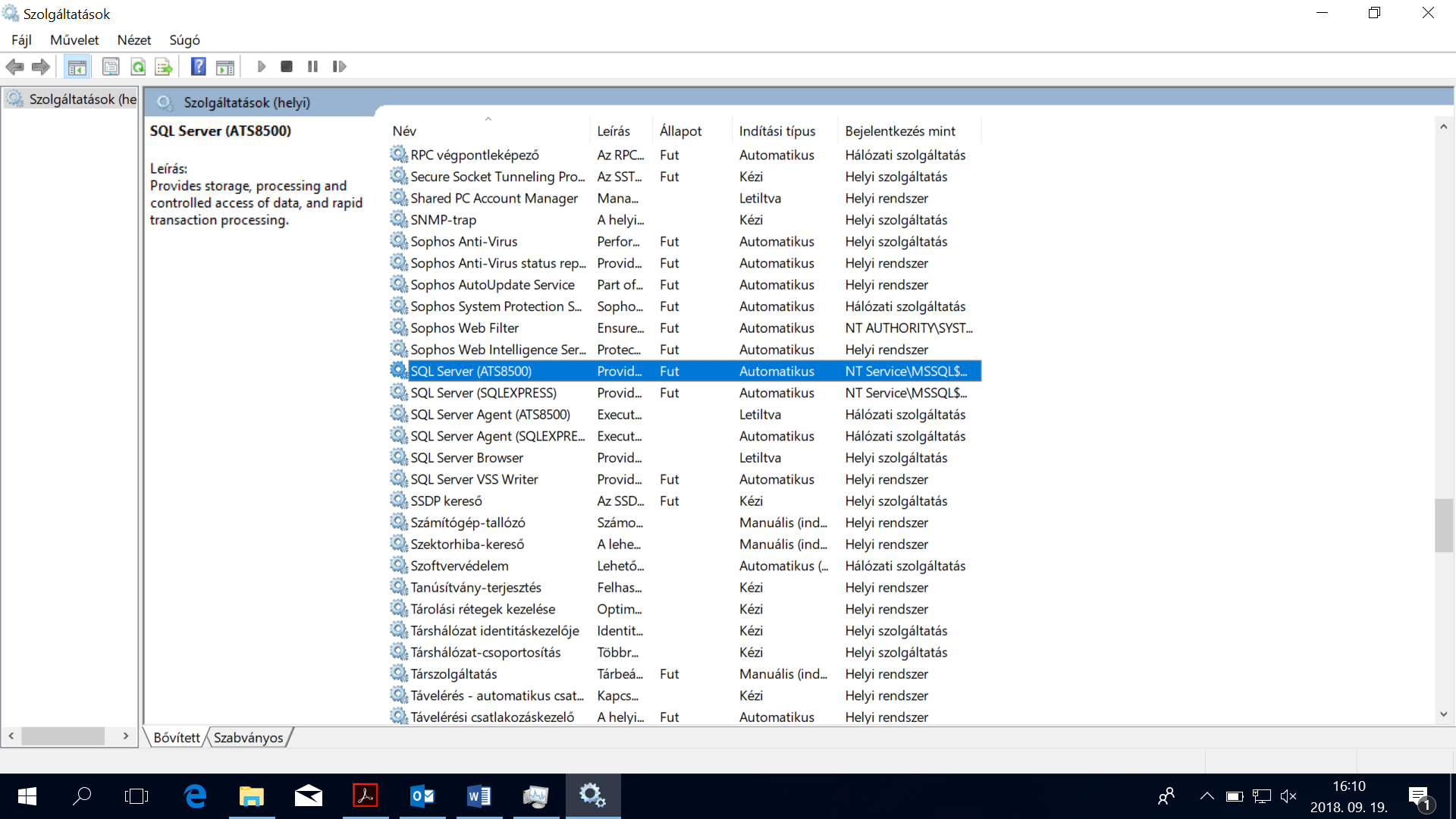This screenshot has height=819, width=1456.
Task: Switch to the Szabványos tab
Action: [248, 737]
